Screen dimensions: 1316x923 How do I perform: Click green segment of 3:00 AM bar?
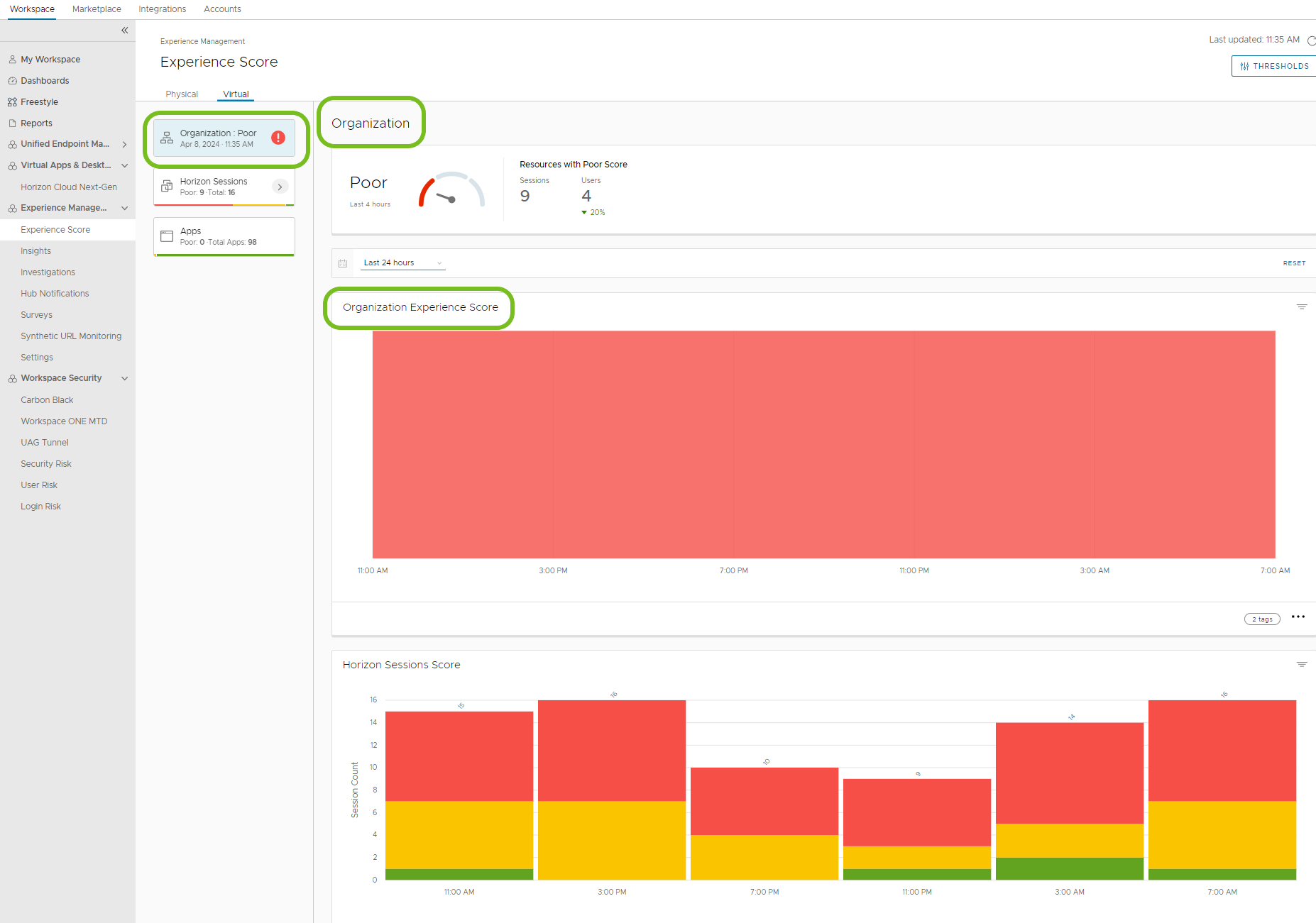click(x=1070, y=868)
